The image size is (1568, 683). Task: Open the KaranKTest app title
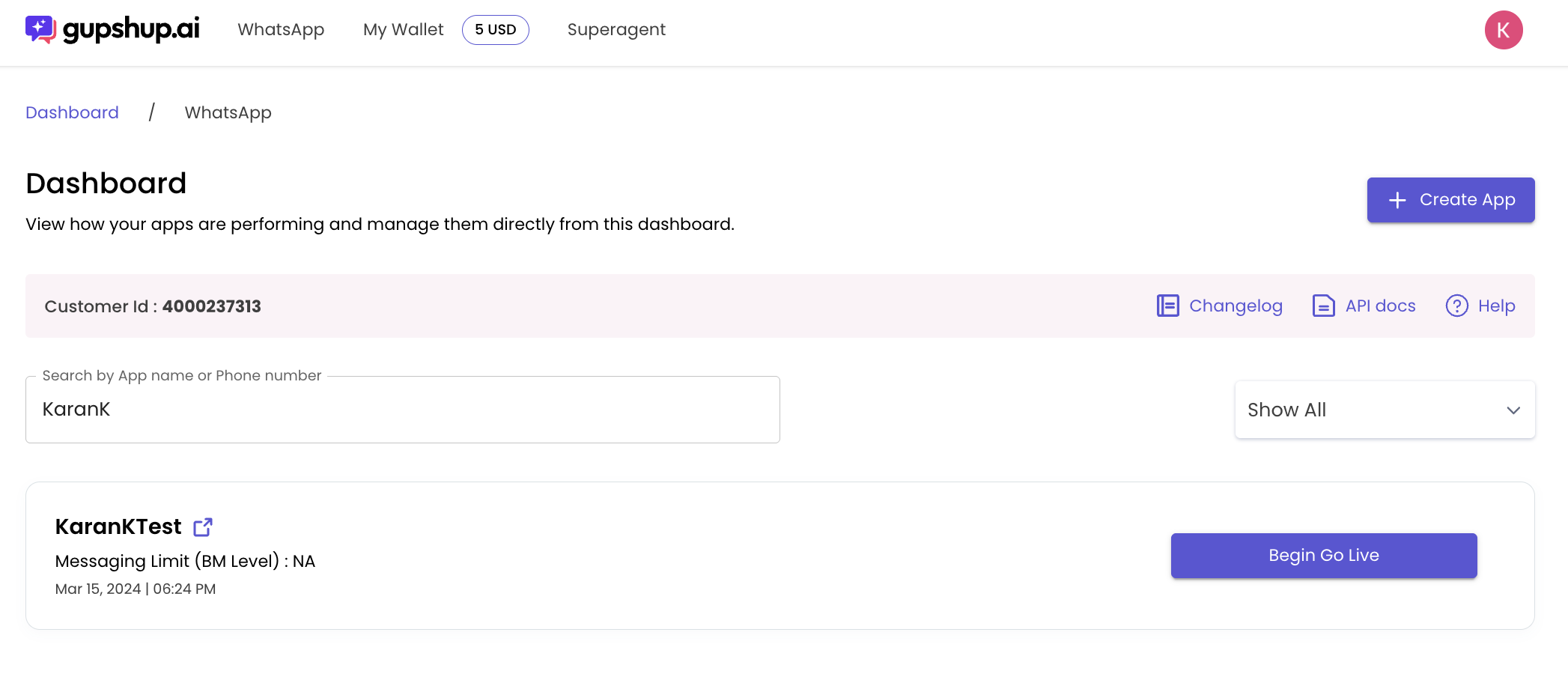pos(118,526)
